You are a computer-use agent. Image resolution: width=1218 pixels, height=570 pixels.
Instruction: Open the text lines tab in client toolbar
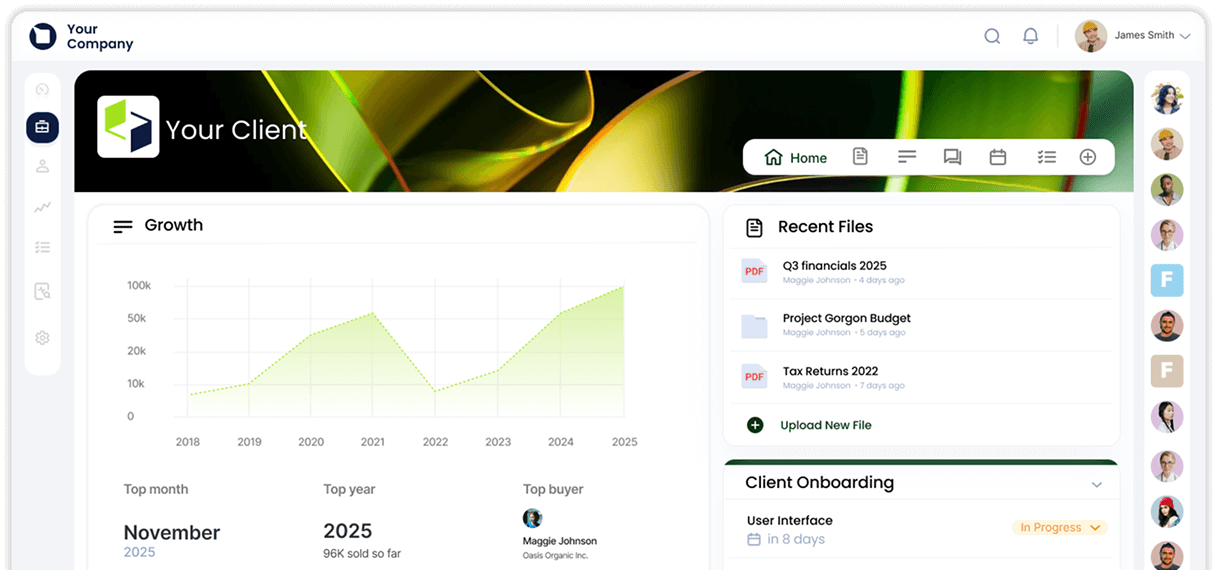coord(907,157)
